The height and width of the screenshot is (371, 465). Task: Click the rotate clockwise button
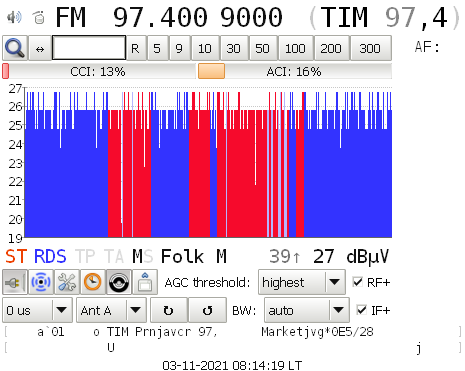point(169,310)
